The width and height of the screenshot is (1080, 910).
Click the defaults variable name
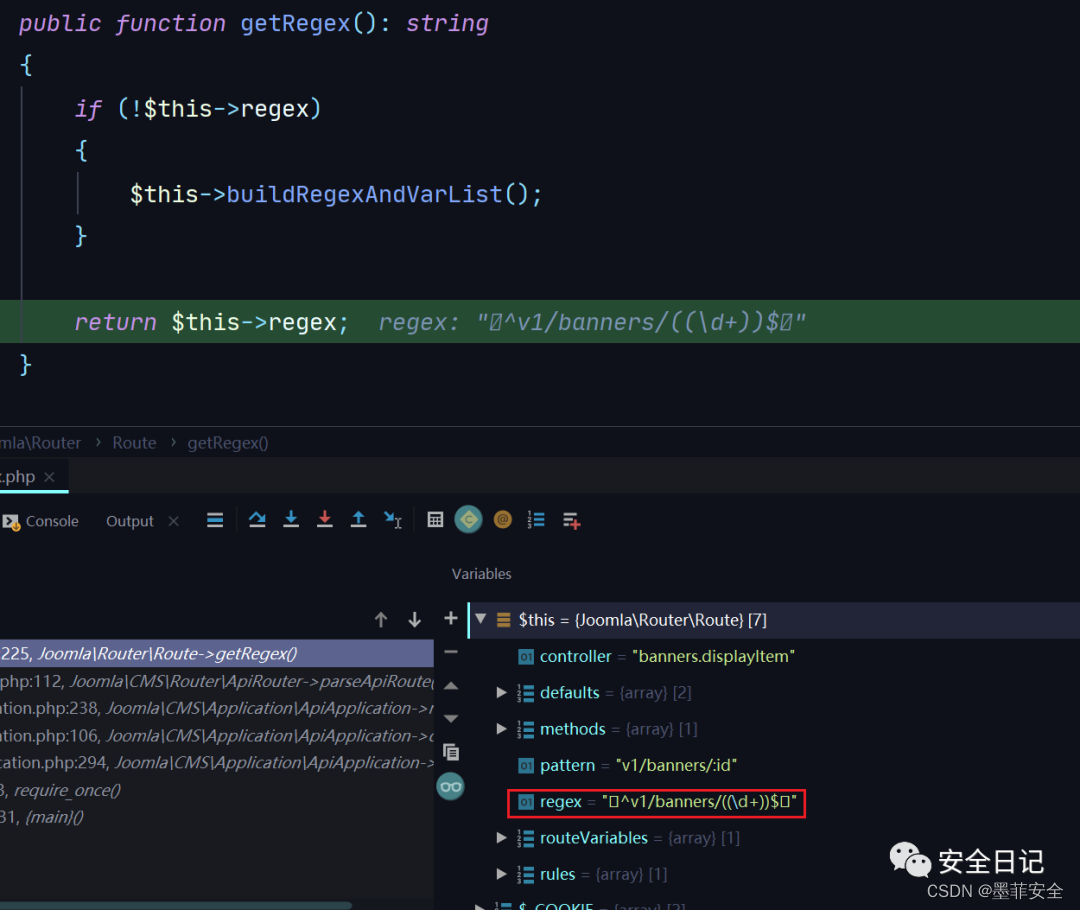[570, 692]
